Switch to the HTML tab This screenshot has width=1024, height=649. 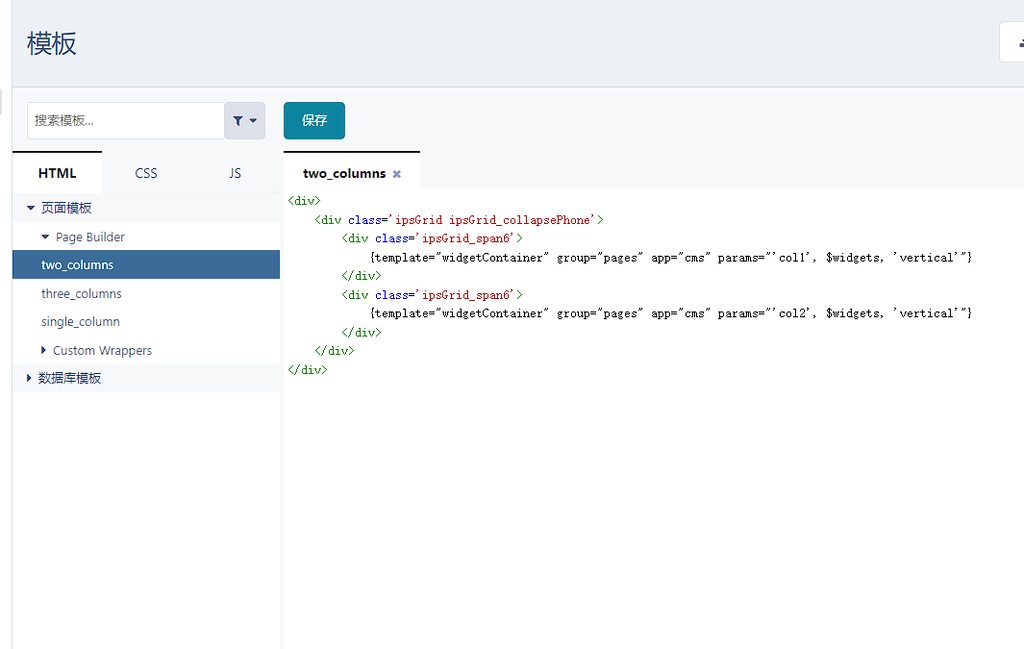(x=57, y=173)
